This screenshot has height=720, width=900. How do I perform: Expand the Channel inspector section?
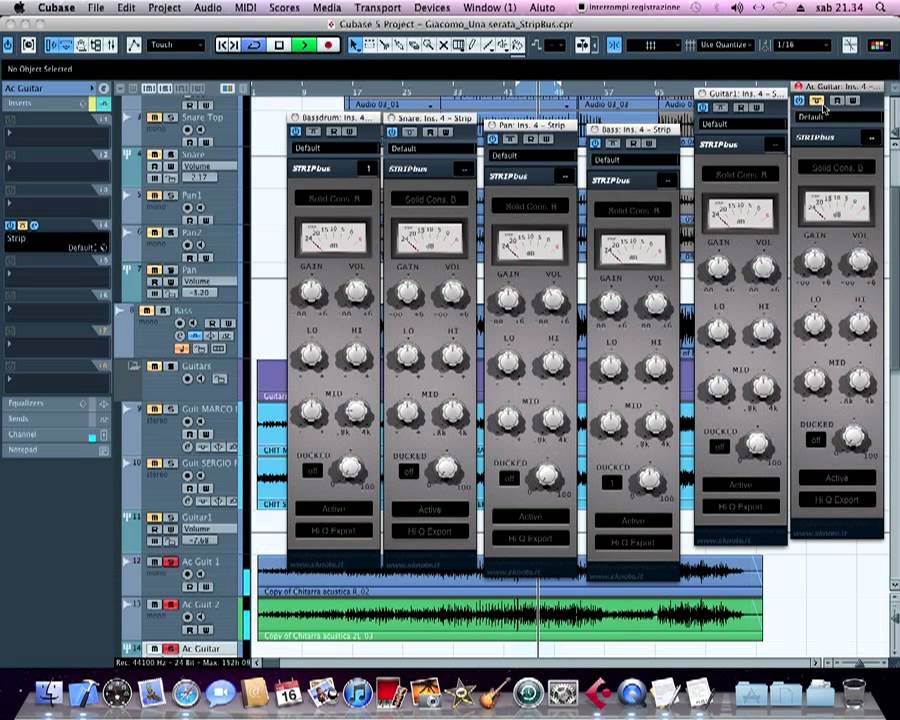[56, 435]
